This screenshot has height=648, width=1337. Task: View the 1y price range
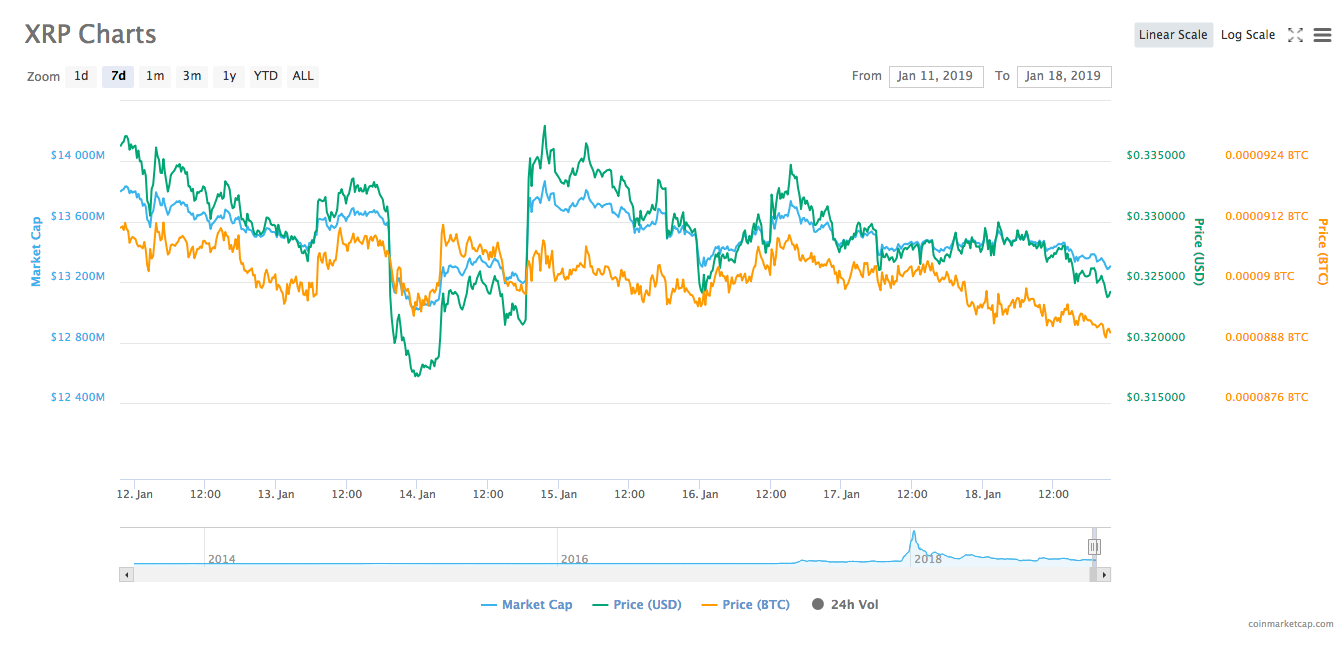[x=228, y=76]
